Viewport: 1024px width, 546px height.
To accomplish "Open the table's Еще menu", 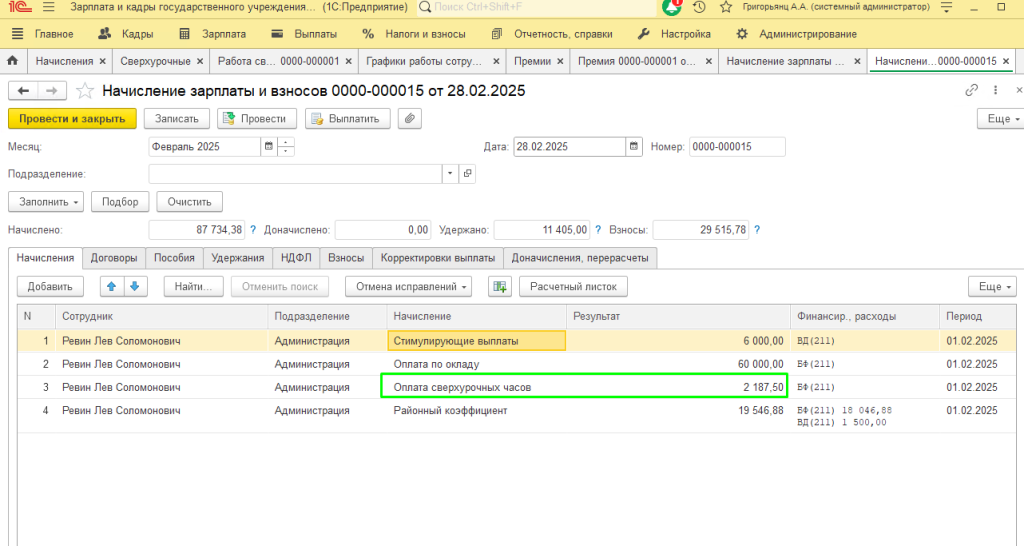I will (x=992, y=286).
